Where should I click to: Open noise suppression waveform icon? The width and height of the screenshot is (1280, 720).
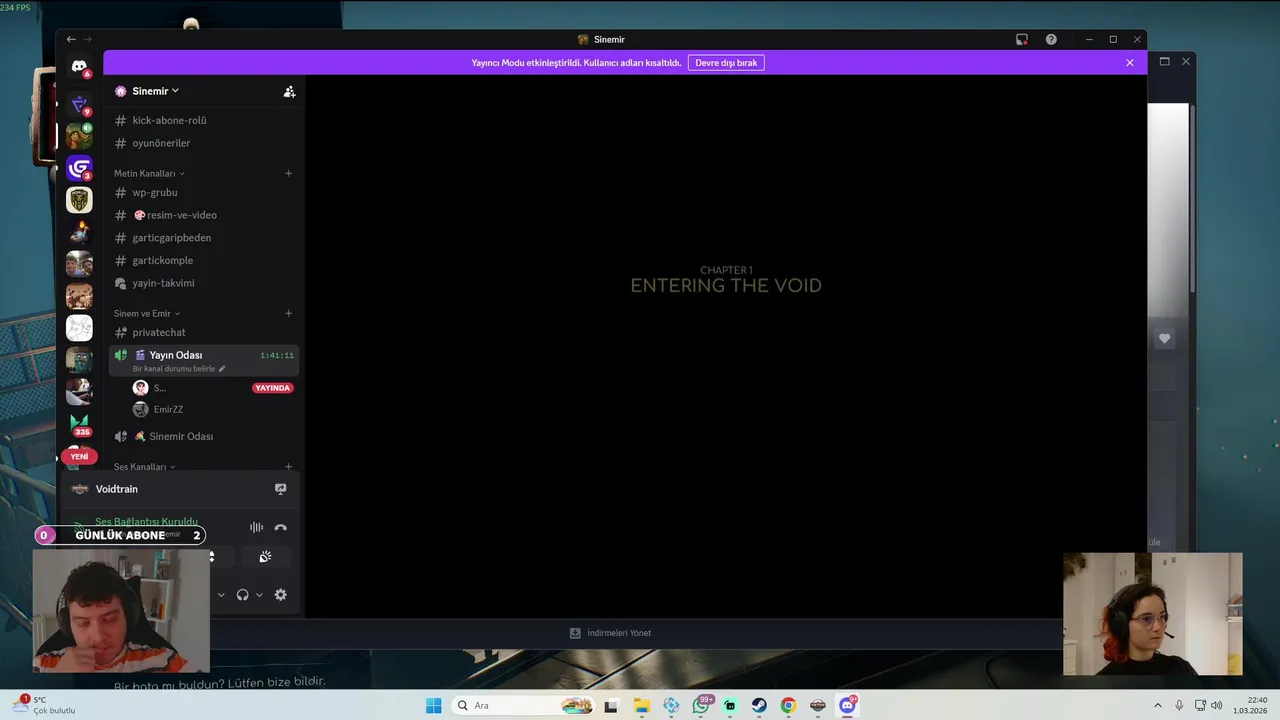(x=256, y=528)
